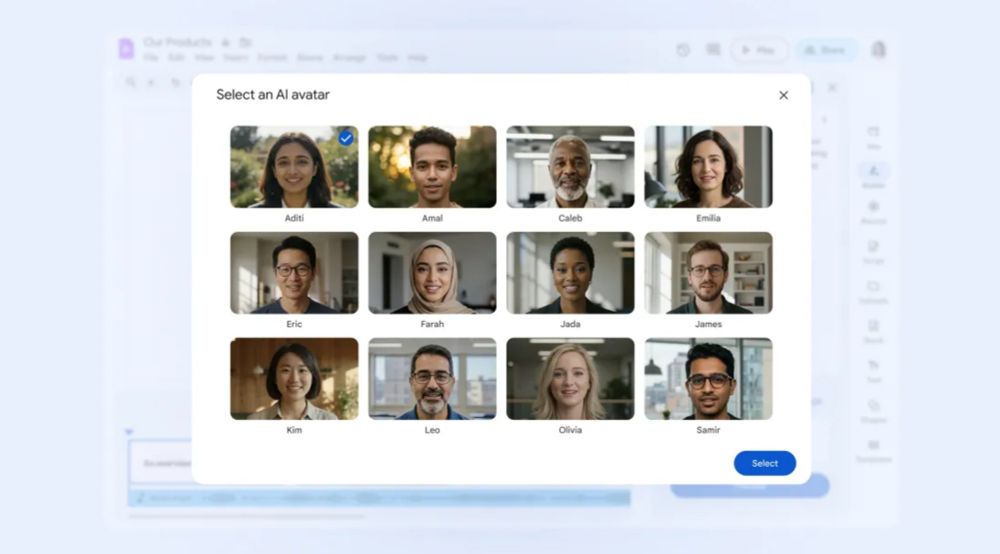
Task: Pick the Jada avatar thumbnail
Action: 570,272
